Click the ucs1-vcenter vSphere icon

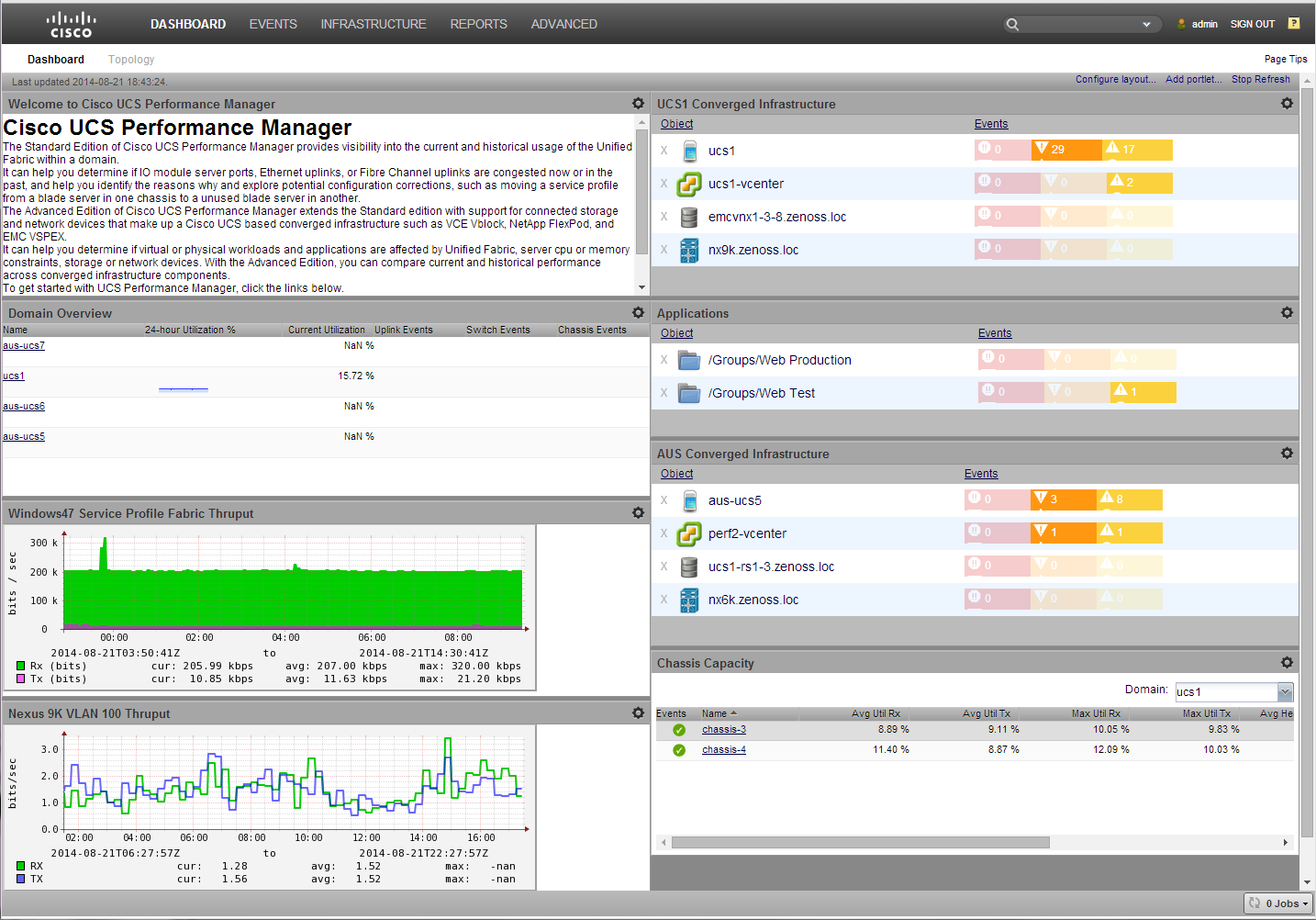click(x=689, y=184)
